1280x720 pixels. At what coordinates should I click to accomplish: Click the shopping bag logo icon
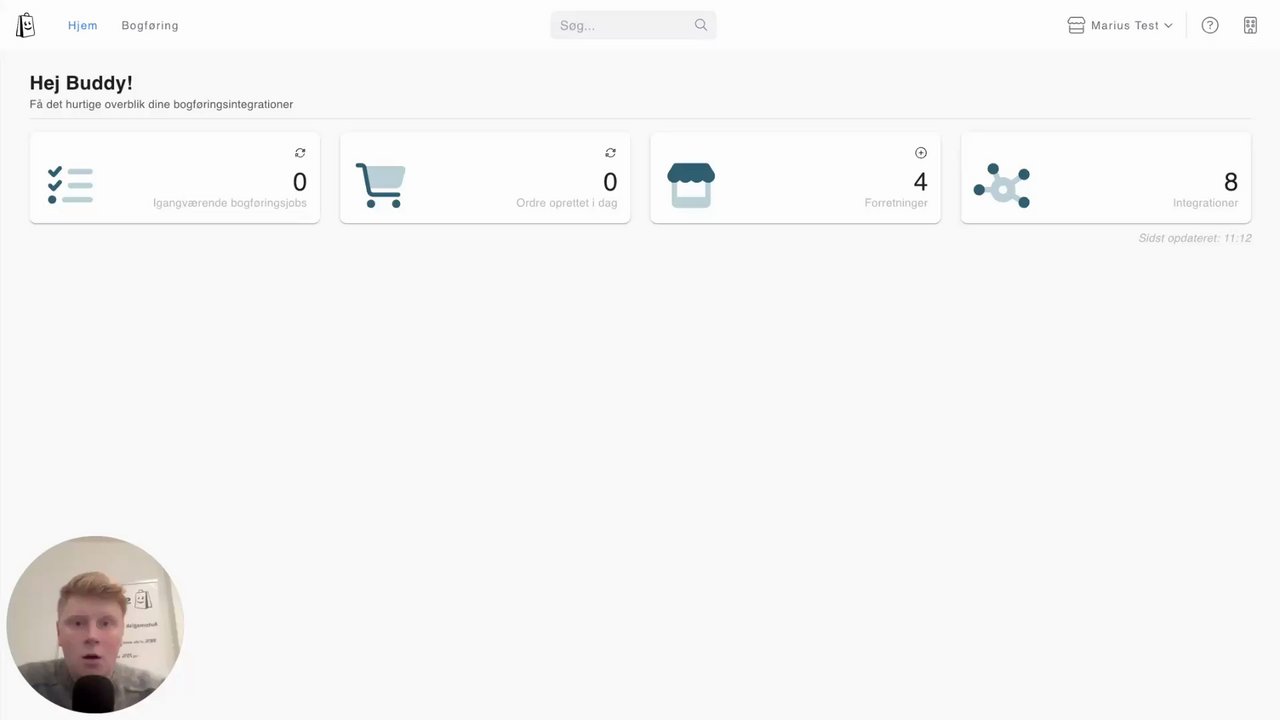(x=25, y=25)
